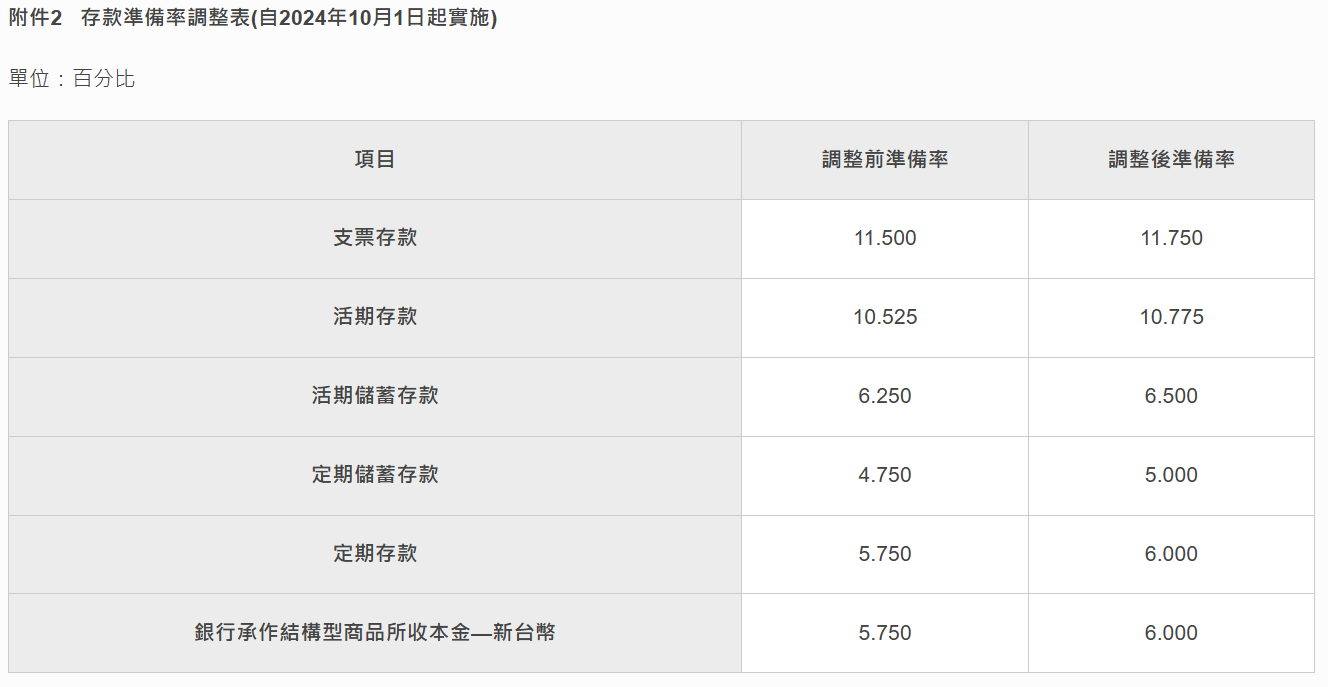
Task: Click the 11.750 value cell
Action: pos(1171,238)
